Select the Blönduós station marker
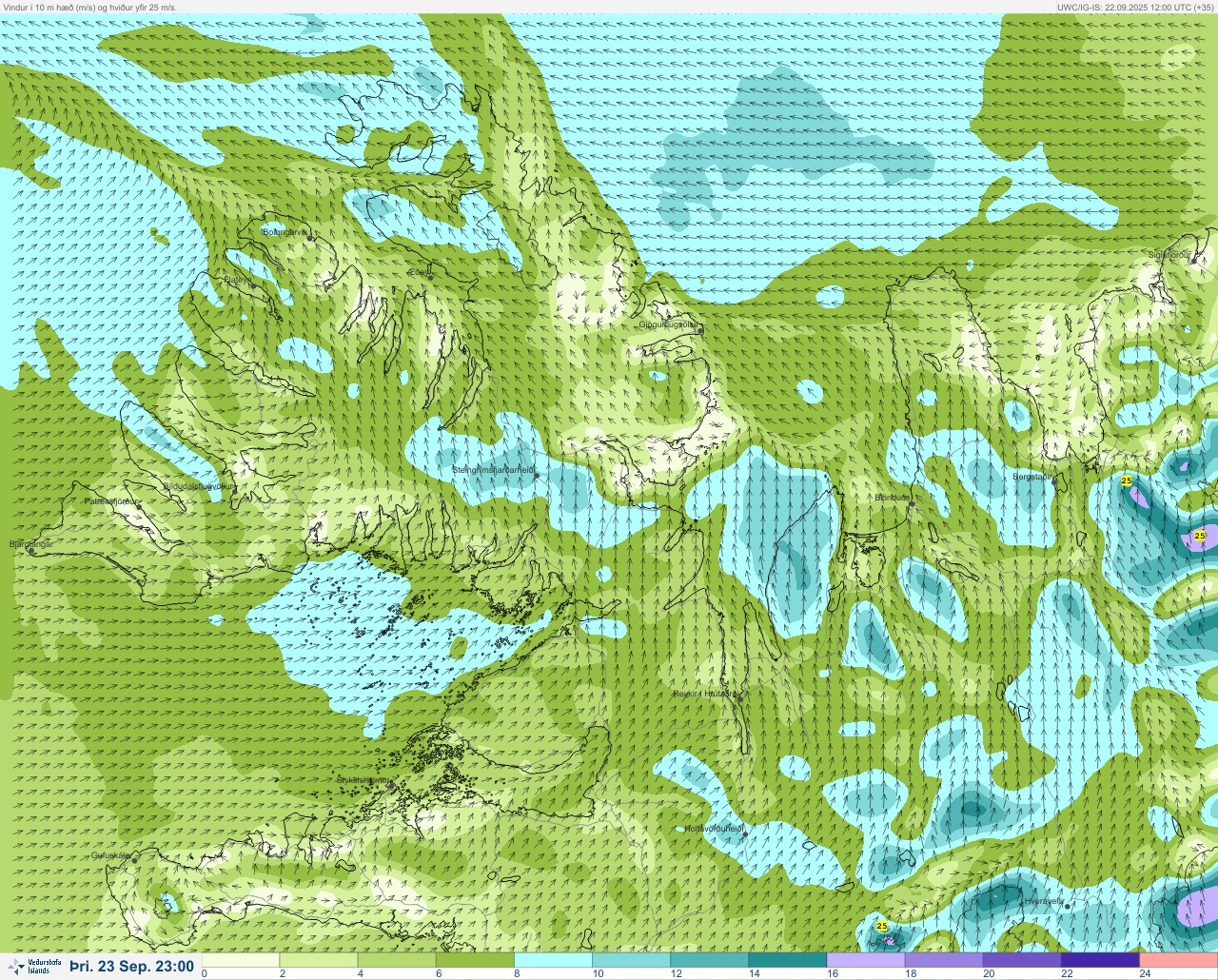Image resolution: width=1218 pixels, height=980 pixels. (911, 504)
